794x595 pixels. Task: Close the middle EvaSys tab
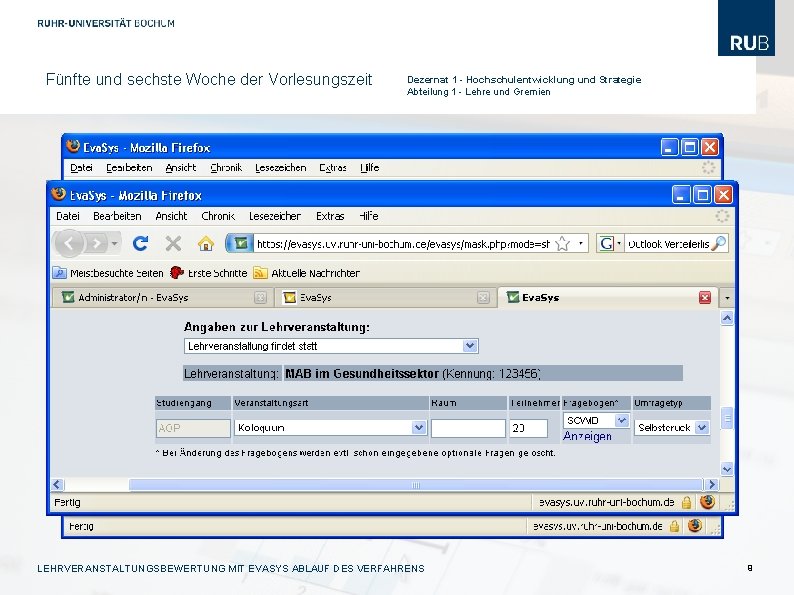[483, 297]
